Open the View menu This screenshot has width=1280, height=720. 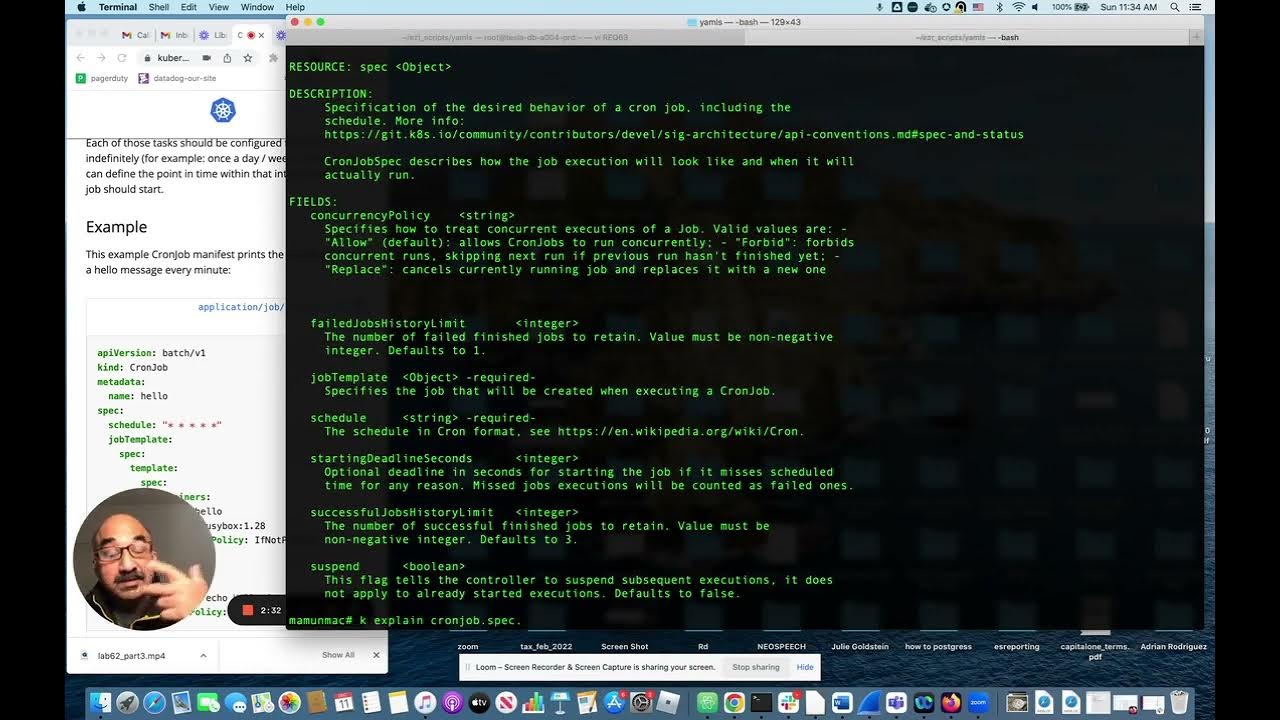218,7
